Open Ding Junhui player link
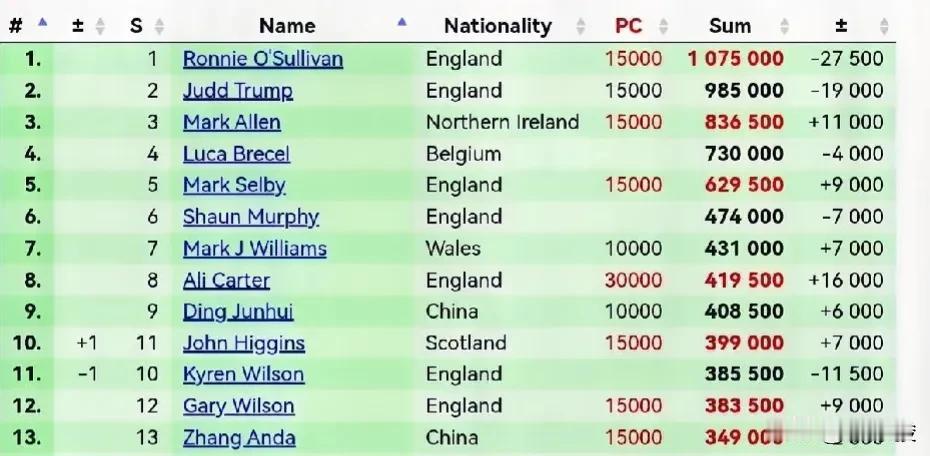This screenshot has width=930, height=456. coord(238,311)
